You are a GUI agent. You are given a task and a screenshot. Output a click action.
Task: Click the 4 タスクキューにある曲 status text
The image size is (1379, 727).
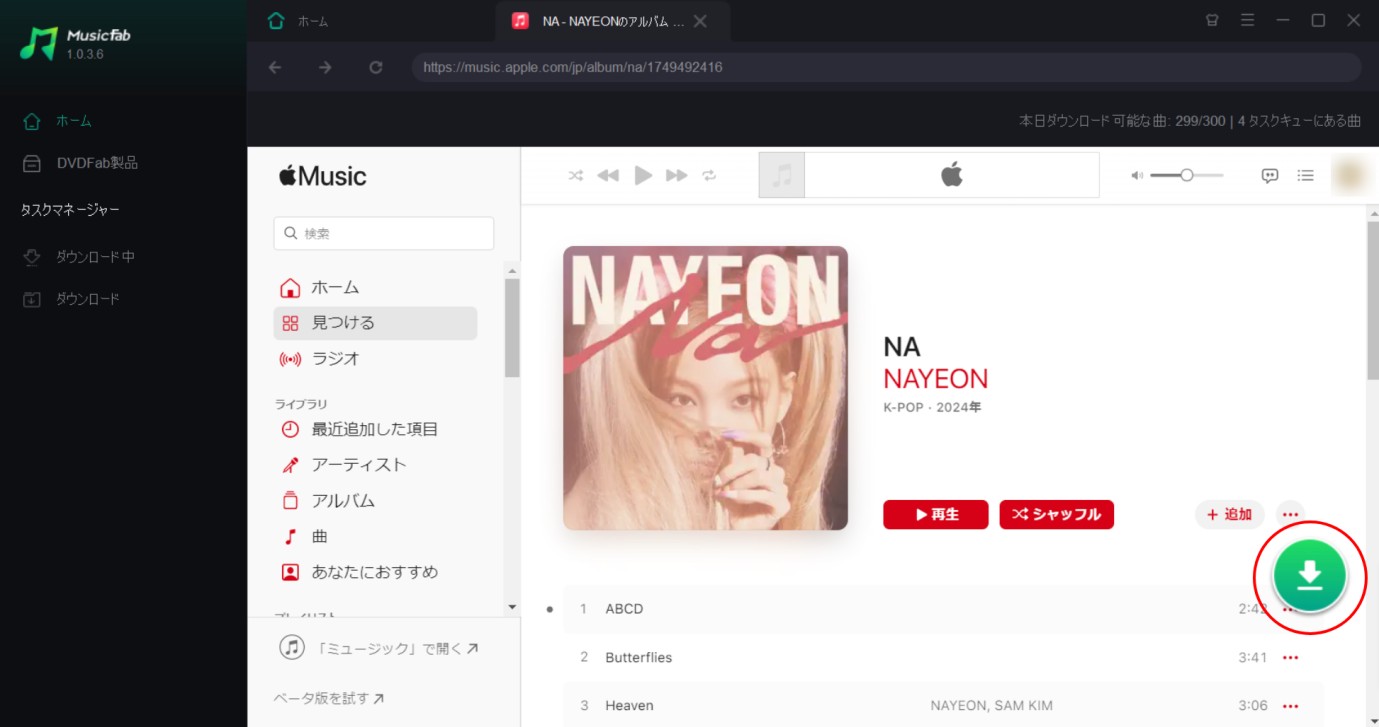point(1299,121)
